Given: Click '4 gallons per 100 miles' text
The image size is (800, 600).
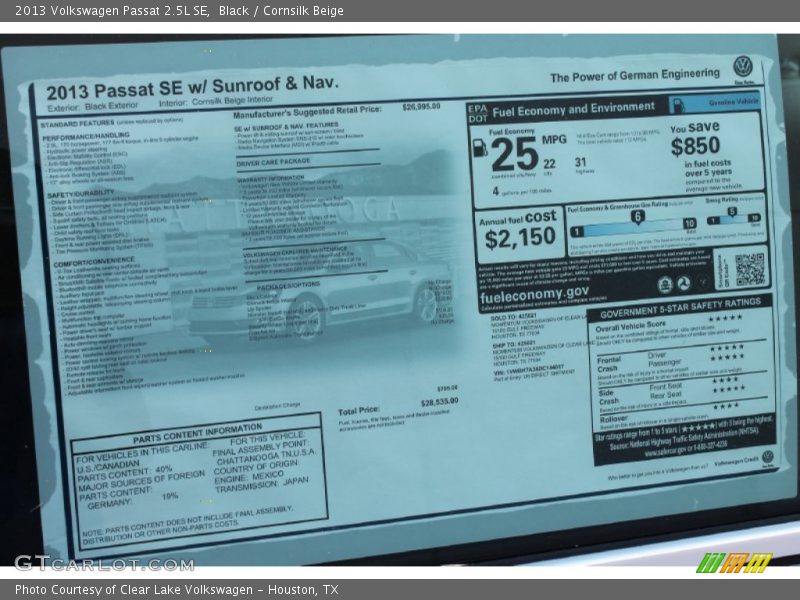Looking at the screenshot, I should [521, 191].
